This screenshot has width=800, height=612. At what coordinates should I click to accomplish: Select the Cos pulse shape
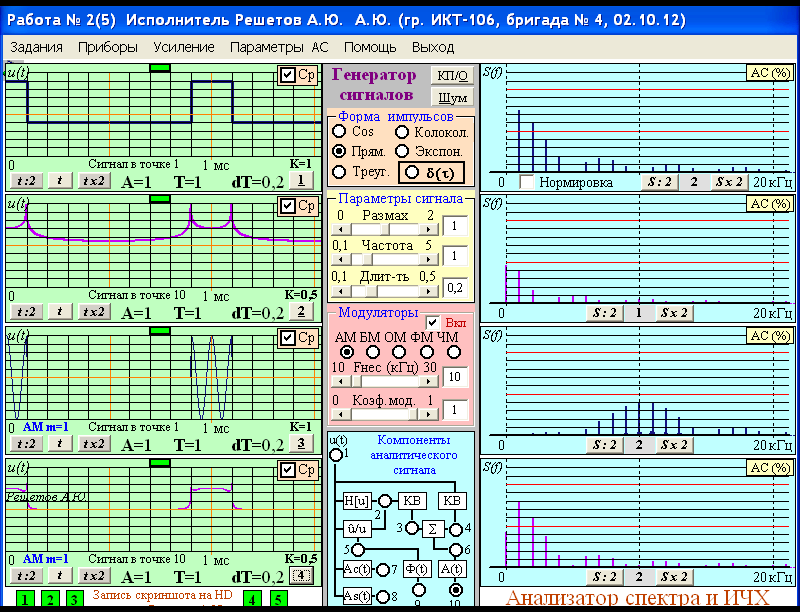tap(339, 131)
